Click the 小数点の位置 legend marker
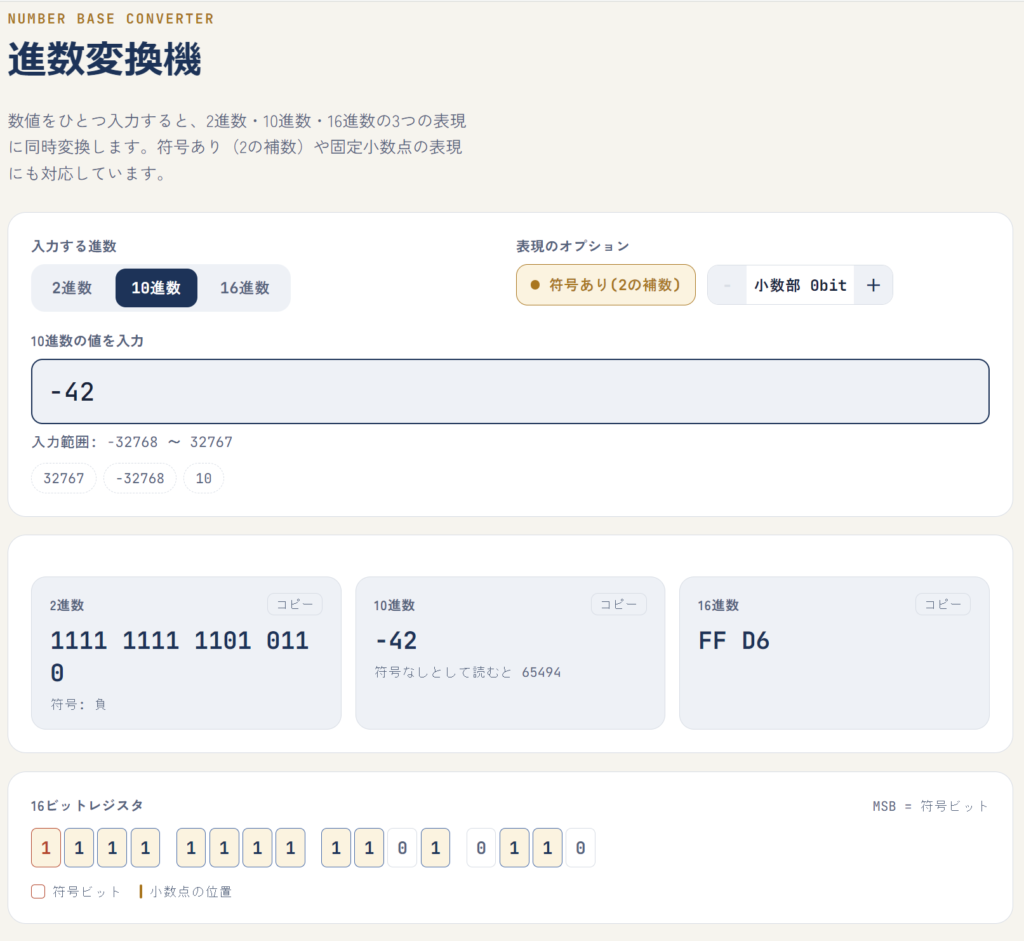The width and height of the screenshot is (1024, 941). (140, 891)
